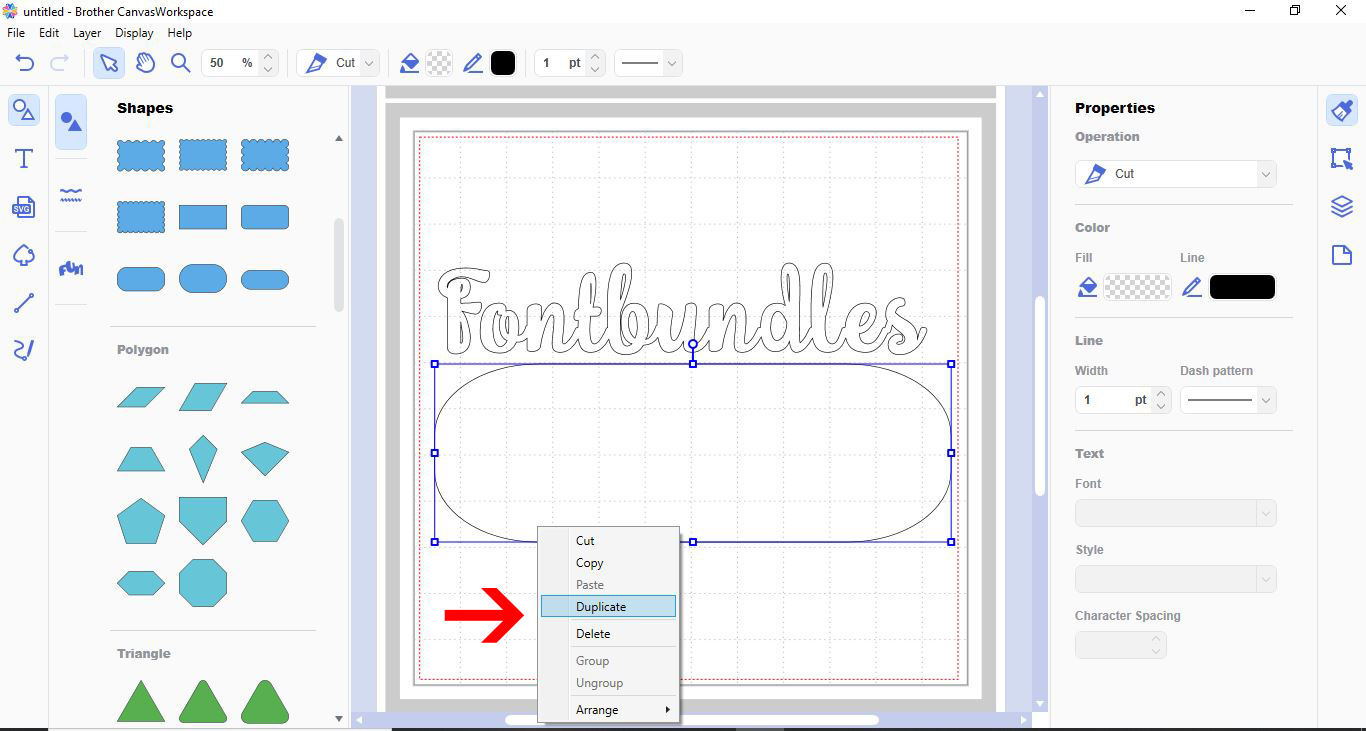The image size is (1366, 731).
Task: Click the Properties line pencil icon
Action: pyautogui.click(x=1192, y=287)
